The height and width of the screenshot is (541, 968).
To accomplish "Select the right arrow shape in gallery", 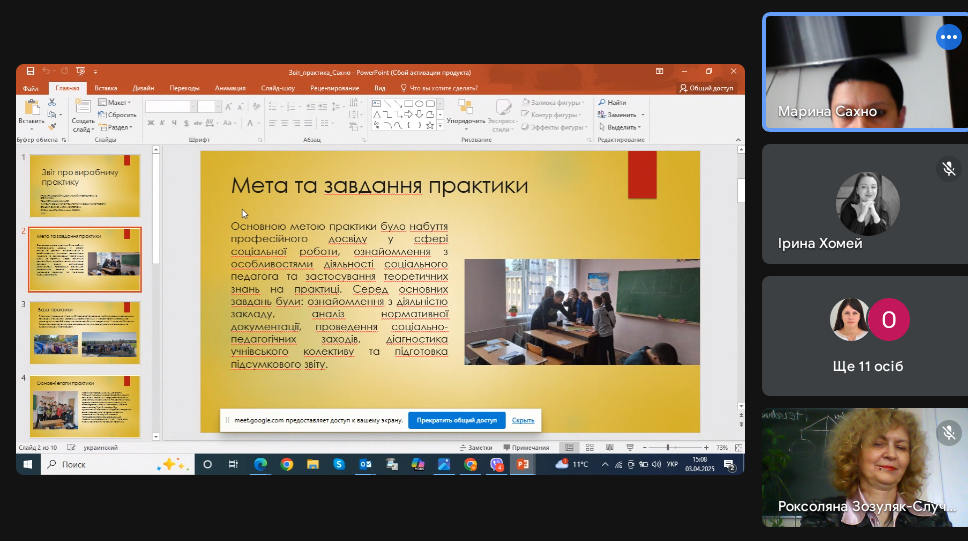I will pos(408,114).
